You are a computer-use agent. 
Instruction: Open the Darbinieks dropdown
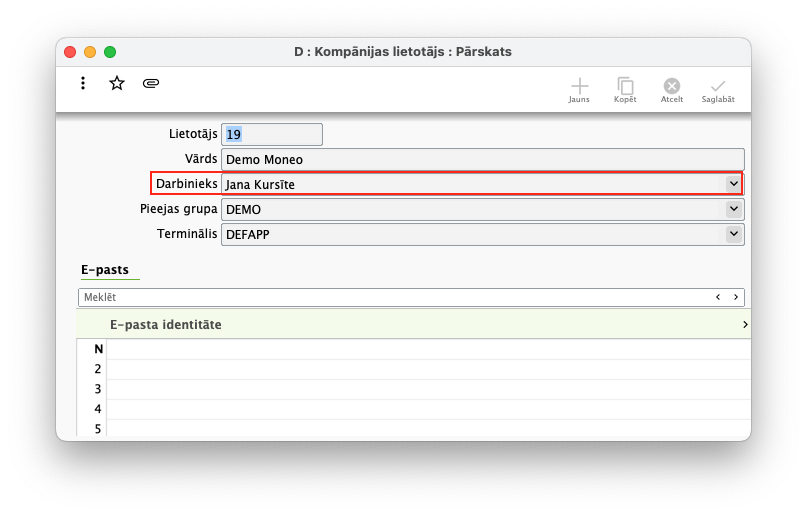[734, 184]
